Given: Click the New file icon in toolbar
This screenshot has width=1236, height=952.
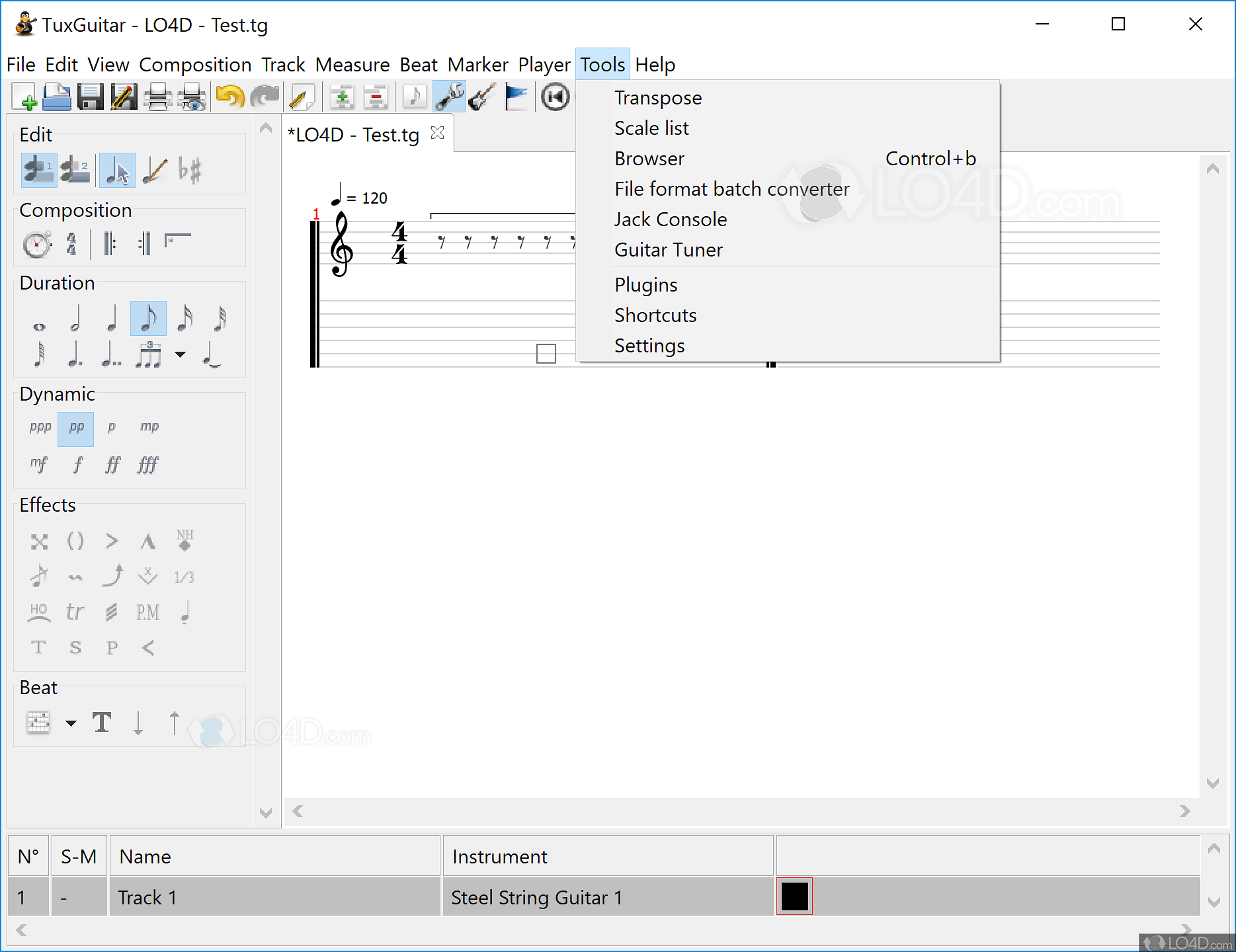Looking at the screenshot, I should pyautogui.click(x=24, y=97).
